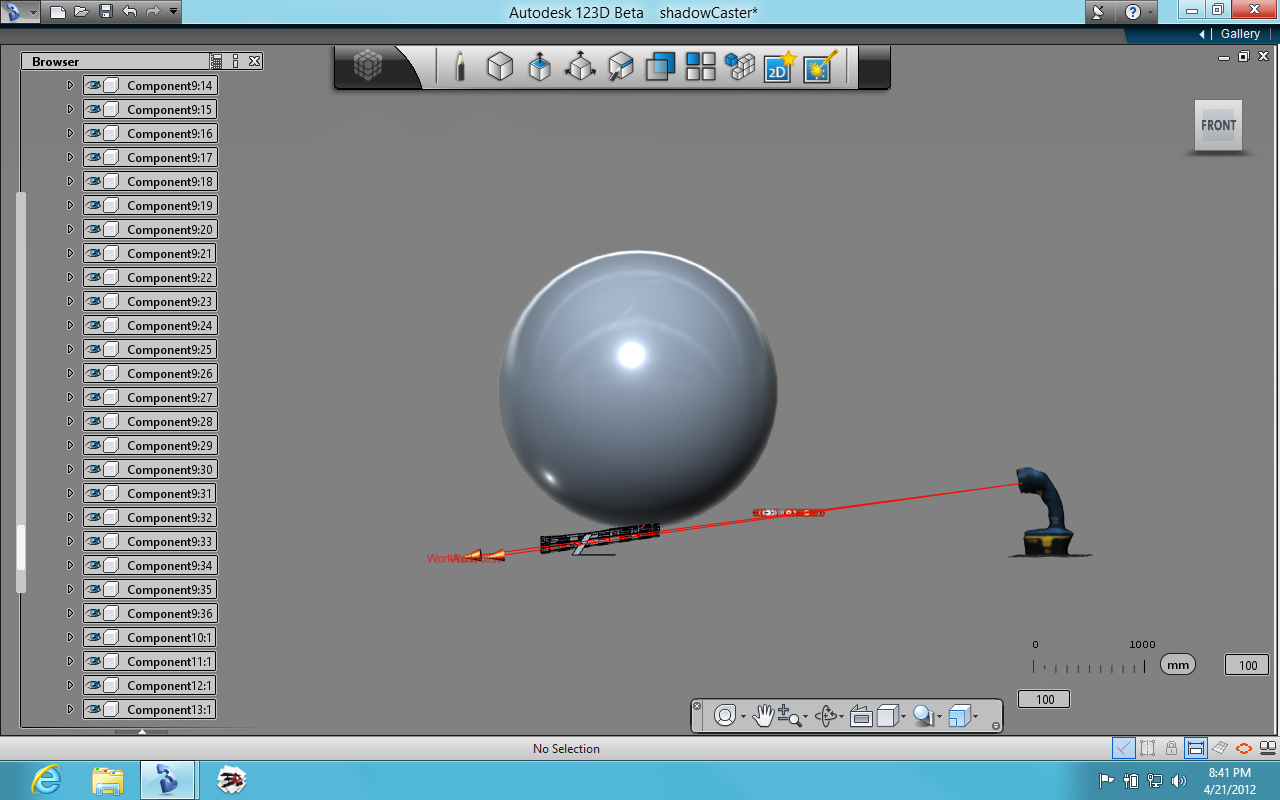
Task: Open the zoom tool dropdown arrow
Action: click(805, 718)
